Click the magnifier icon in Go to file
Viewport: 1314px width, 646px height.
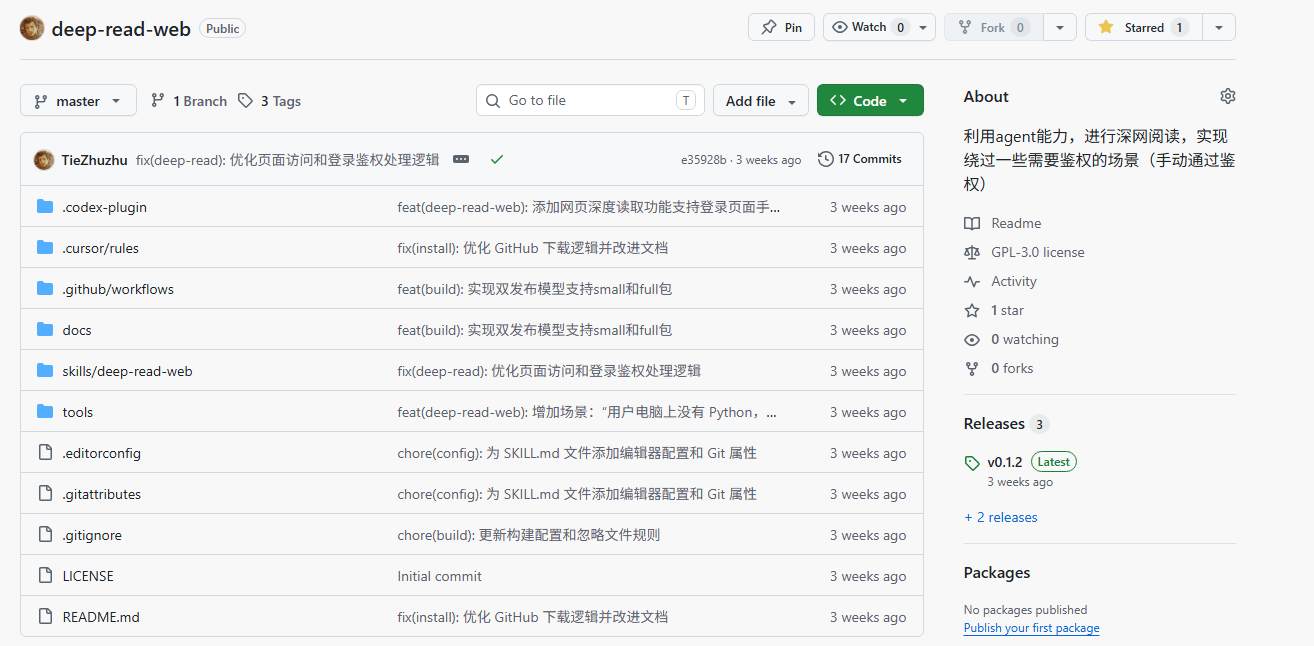tap(493, 100)
